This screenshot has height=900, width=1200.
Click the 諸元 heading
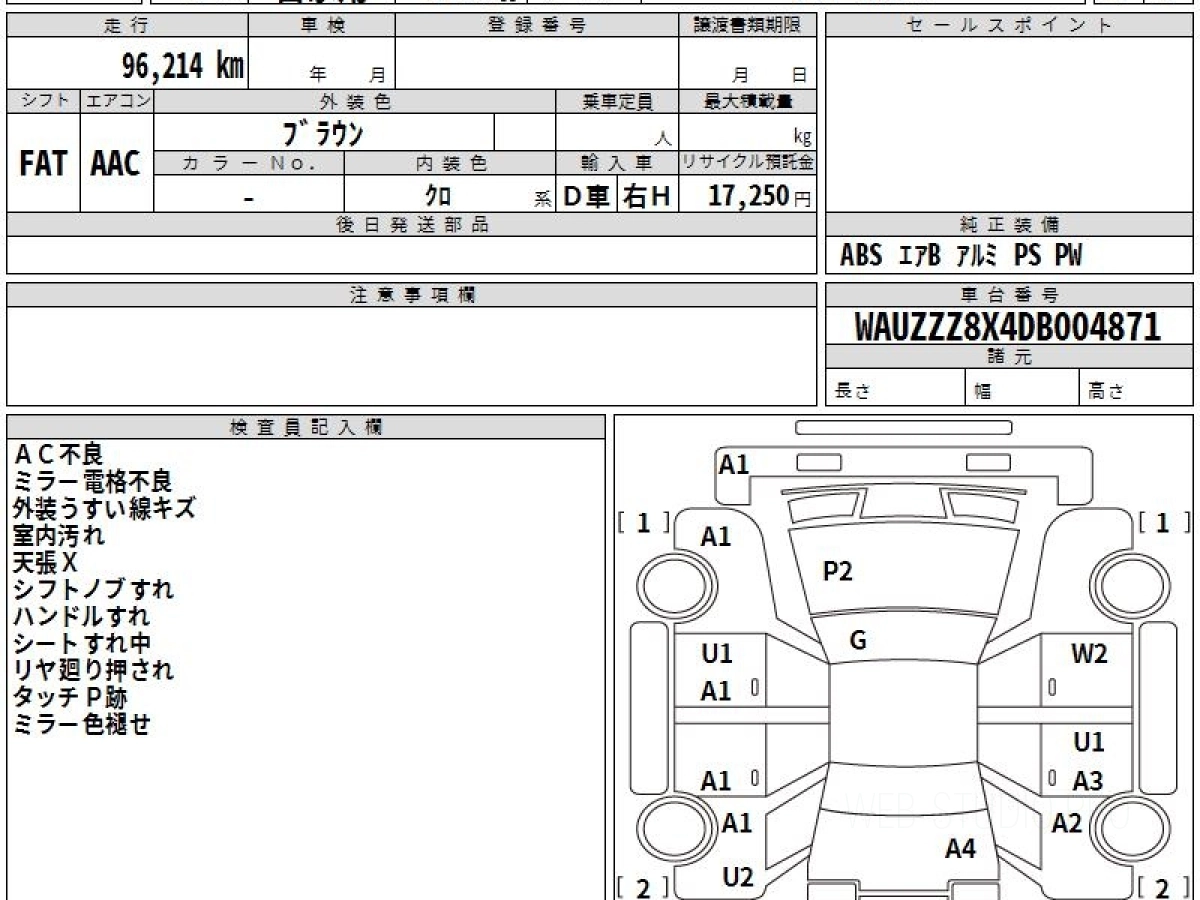click(1009, 357)
